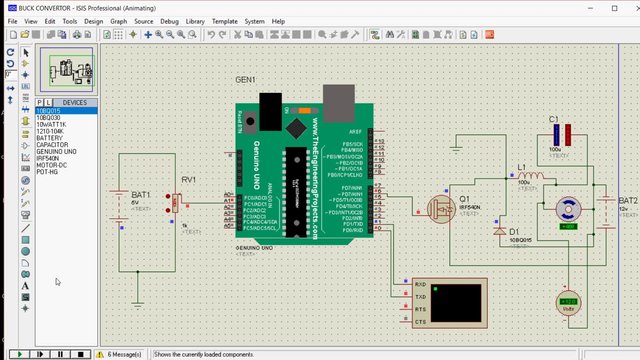Click the red ARES netlist icon
Screen dimensions: 640x360
489,35
